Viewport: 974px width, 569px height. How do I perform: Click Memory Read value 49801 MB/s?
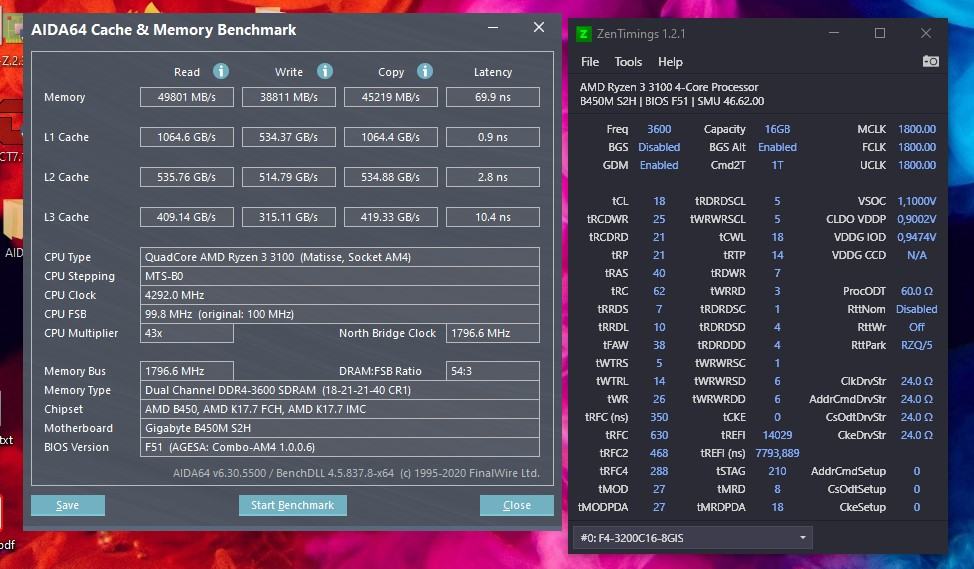pos(186,97)
